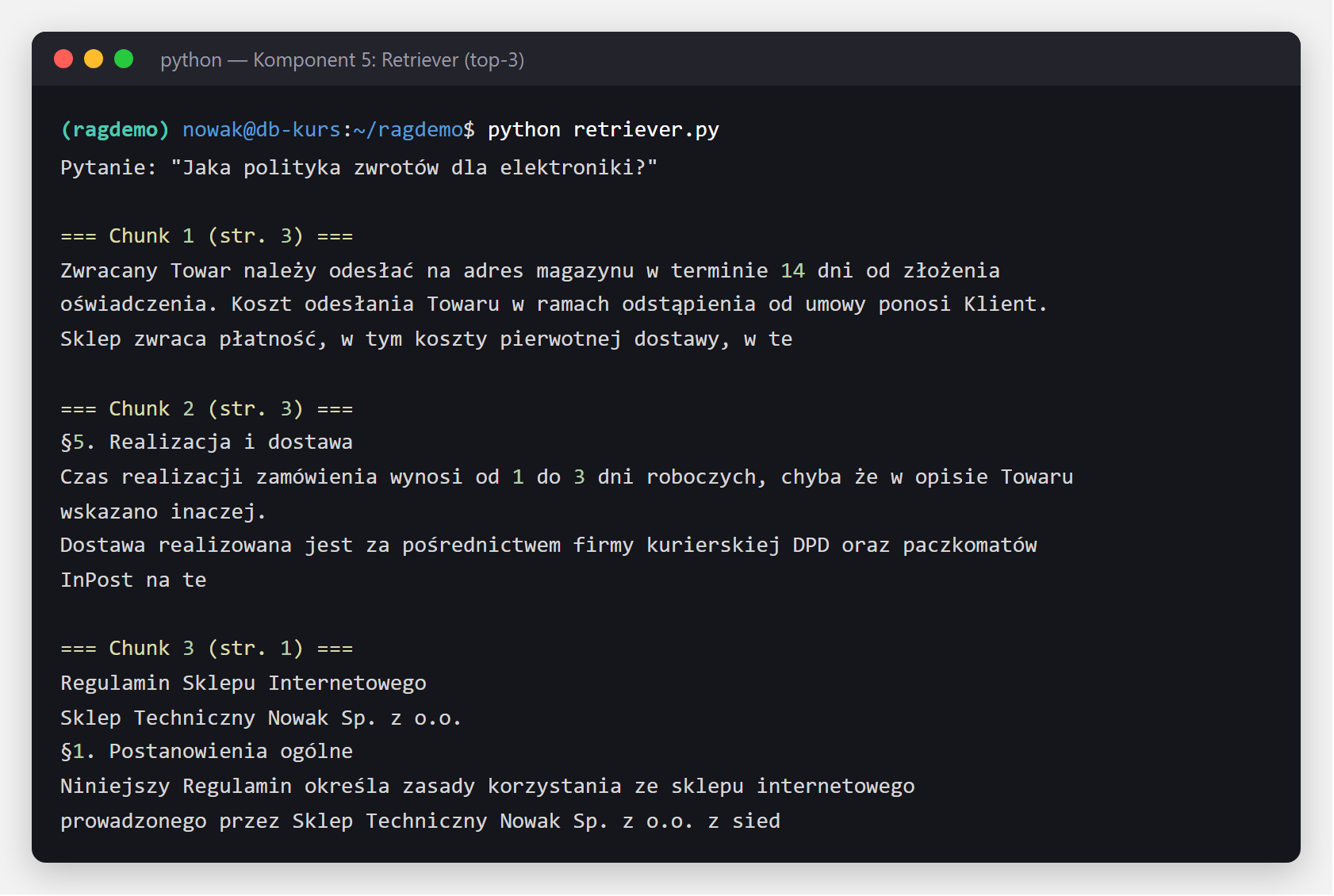Click the 'Sklep Techniczny Nowak Sp. z o.o.' line

click(261, 718)
